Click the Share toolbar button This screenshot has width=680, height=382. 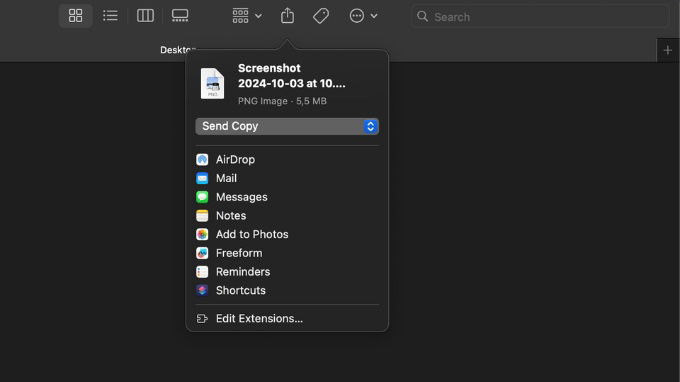point(287,16)
